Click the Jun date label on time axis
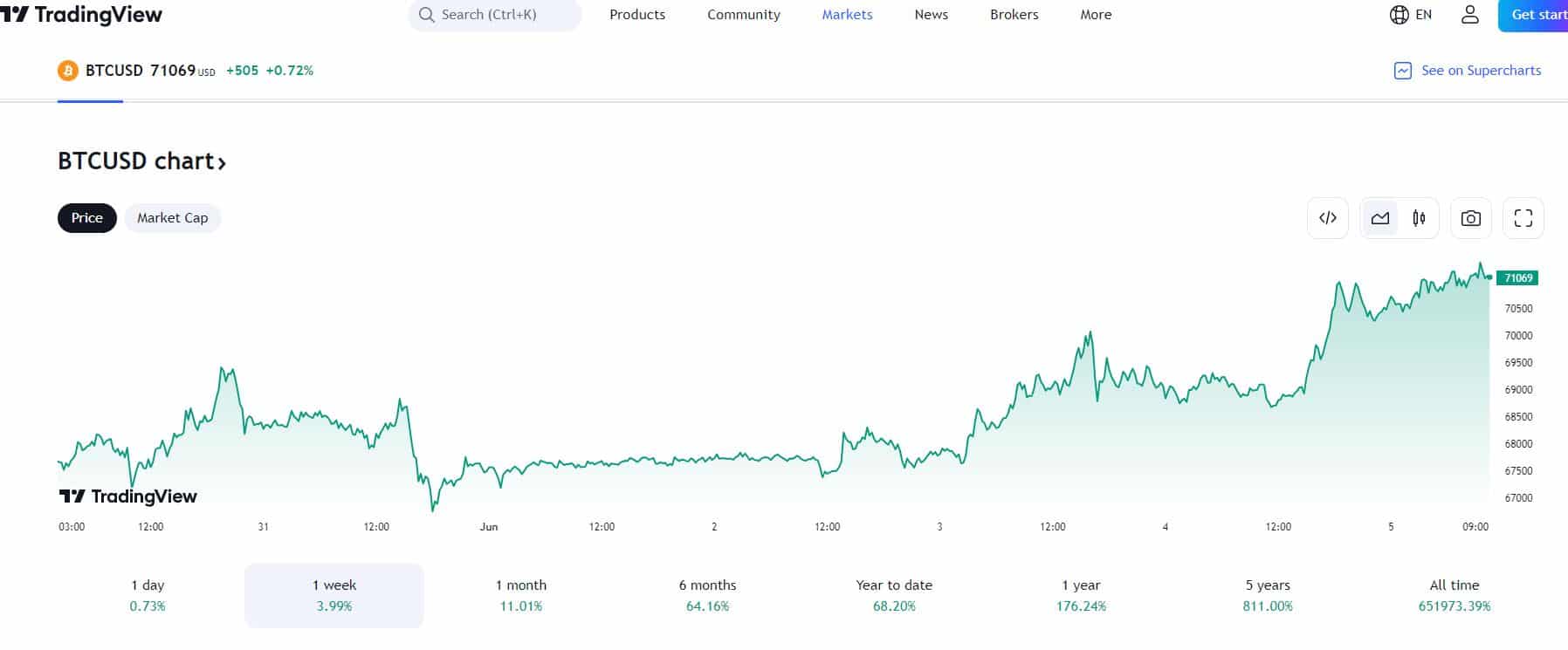The height and width of the screenshot is (650, 1568). coord(489,527)
